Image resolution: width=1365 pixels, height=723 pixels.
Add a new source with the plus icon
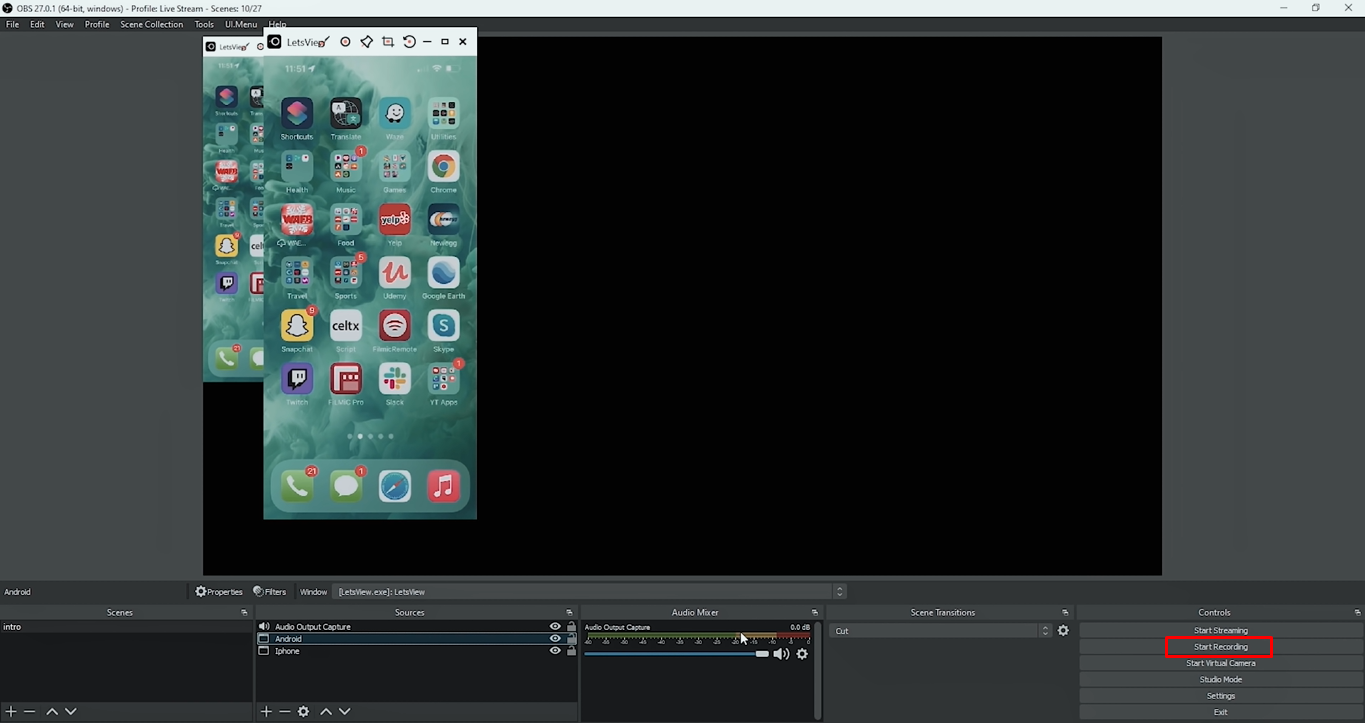point(266,711)
